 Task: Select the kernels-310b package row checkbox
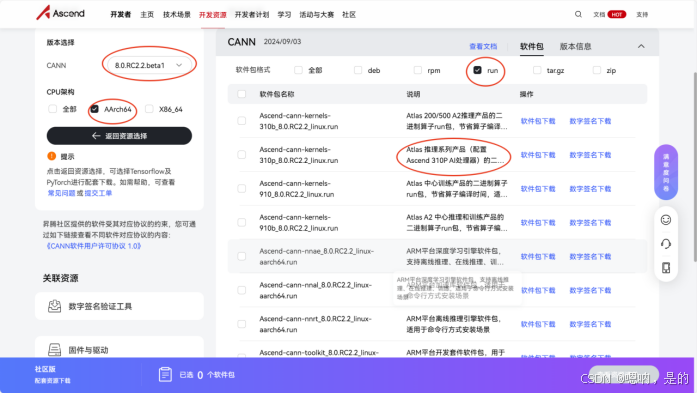point(241,121)
